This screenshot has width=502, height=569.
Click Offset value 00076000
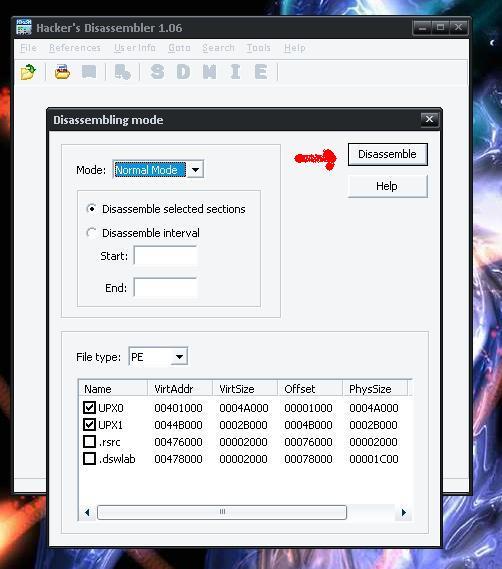(308, 442)
